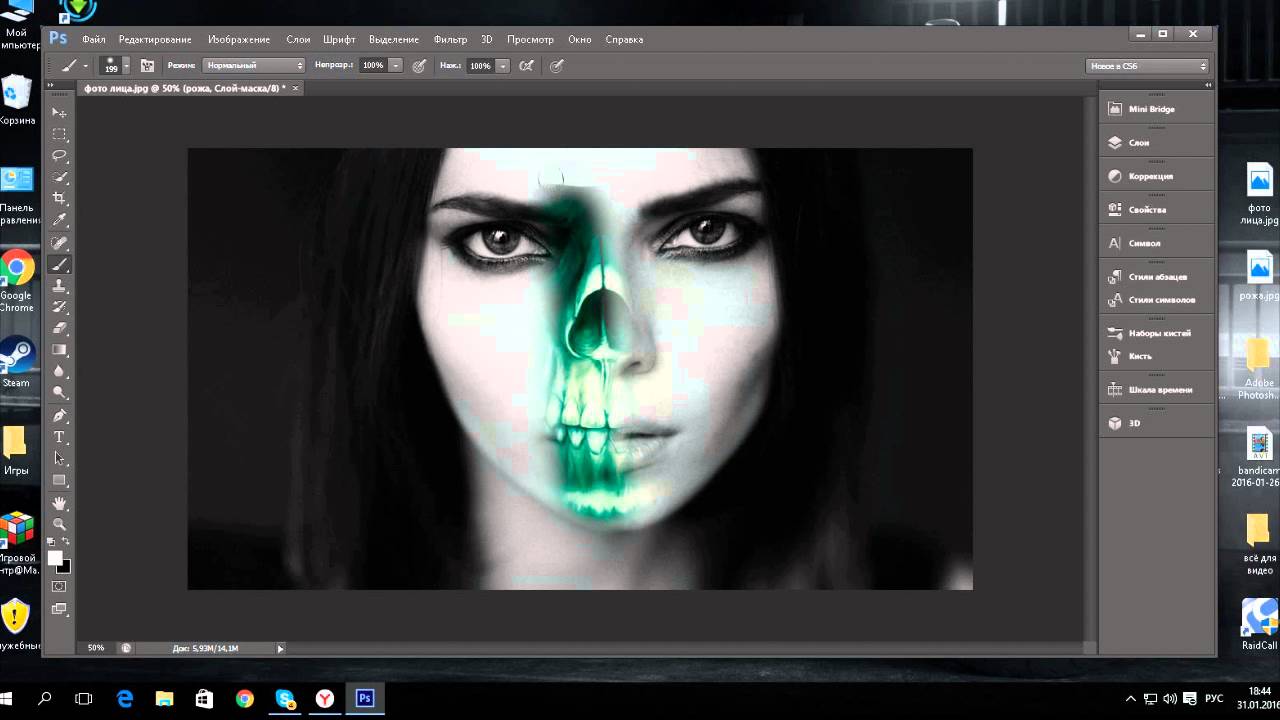Pick the Eyedropper tool
The width and height of the screenshot is (1280, 720).
pyautogui.click(x=60, y=220)
